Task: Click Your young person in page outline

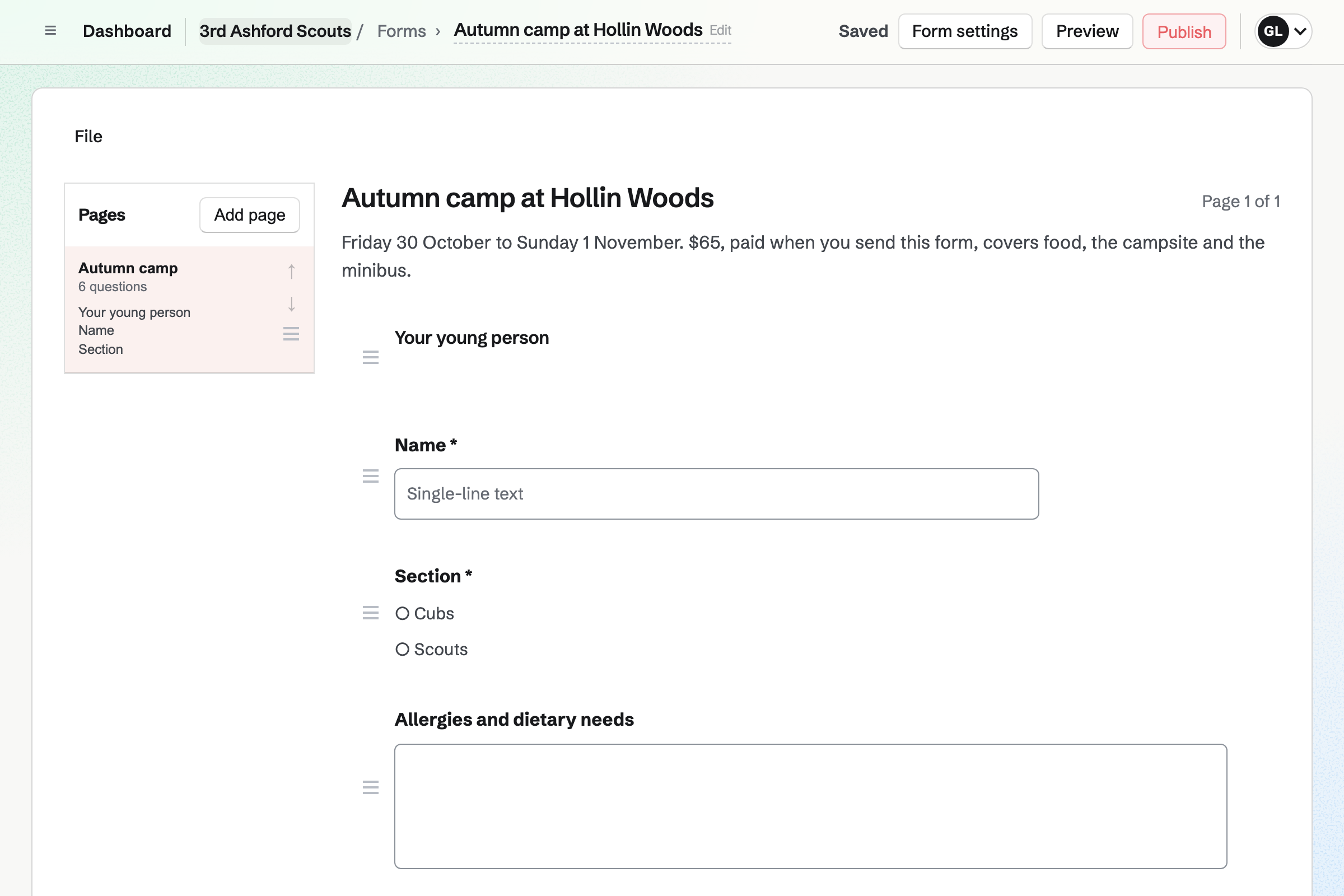Action: [x=134, y=312]
